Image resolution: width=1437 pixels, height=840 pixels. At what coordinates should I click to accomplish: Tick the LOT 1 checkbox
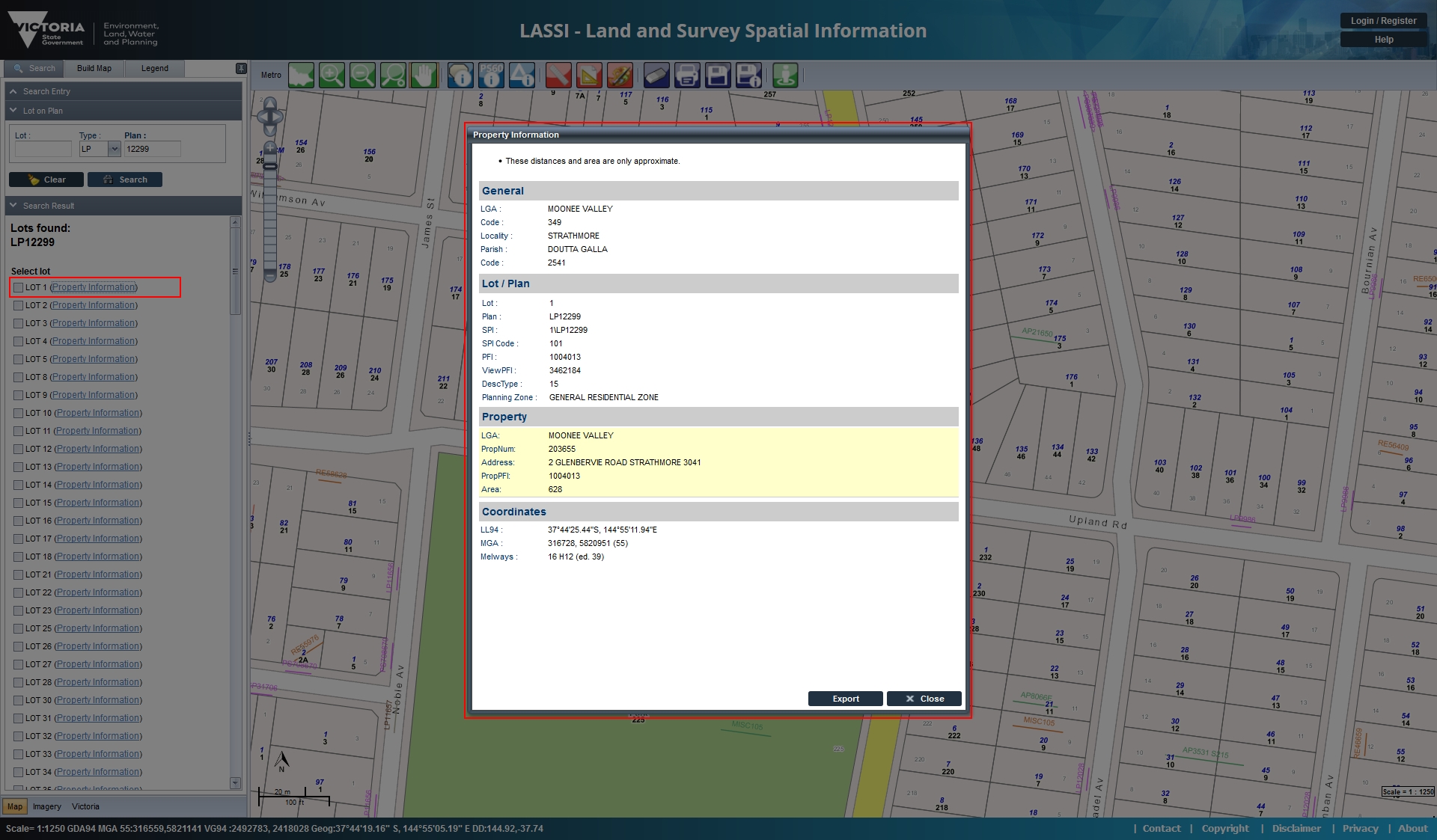(19, 287)
